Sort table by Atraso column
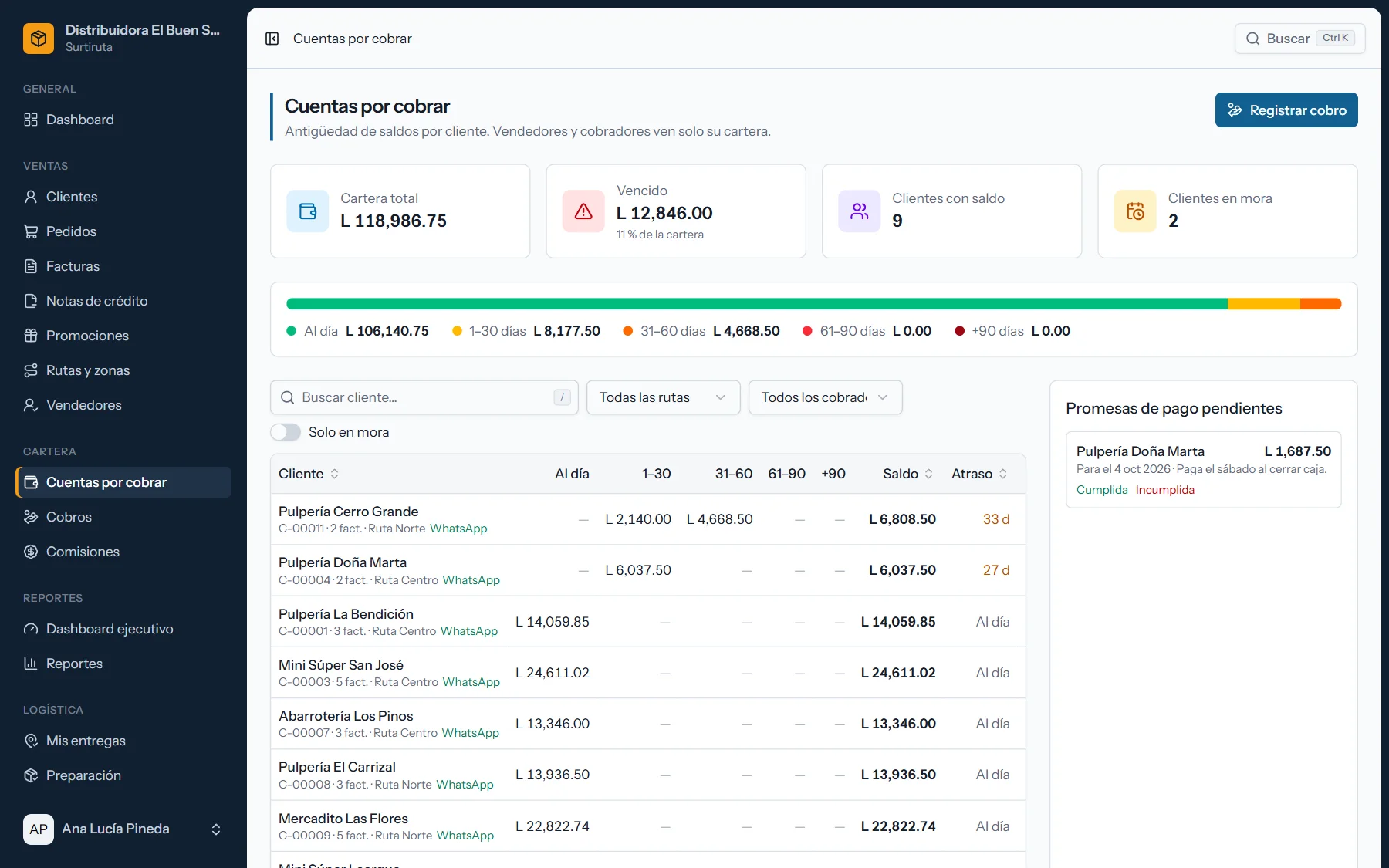Screen dimensions: 1389x868 pos(979,474)
